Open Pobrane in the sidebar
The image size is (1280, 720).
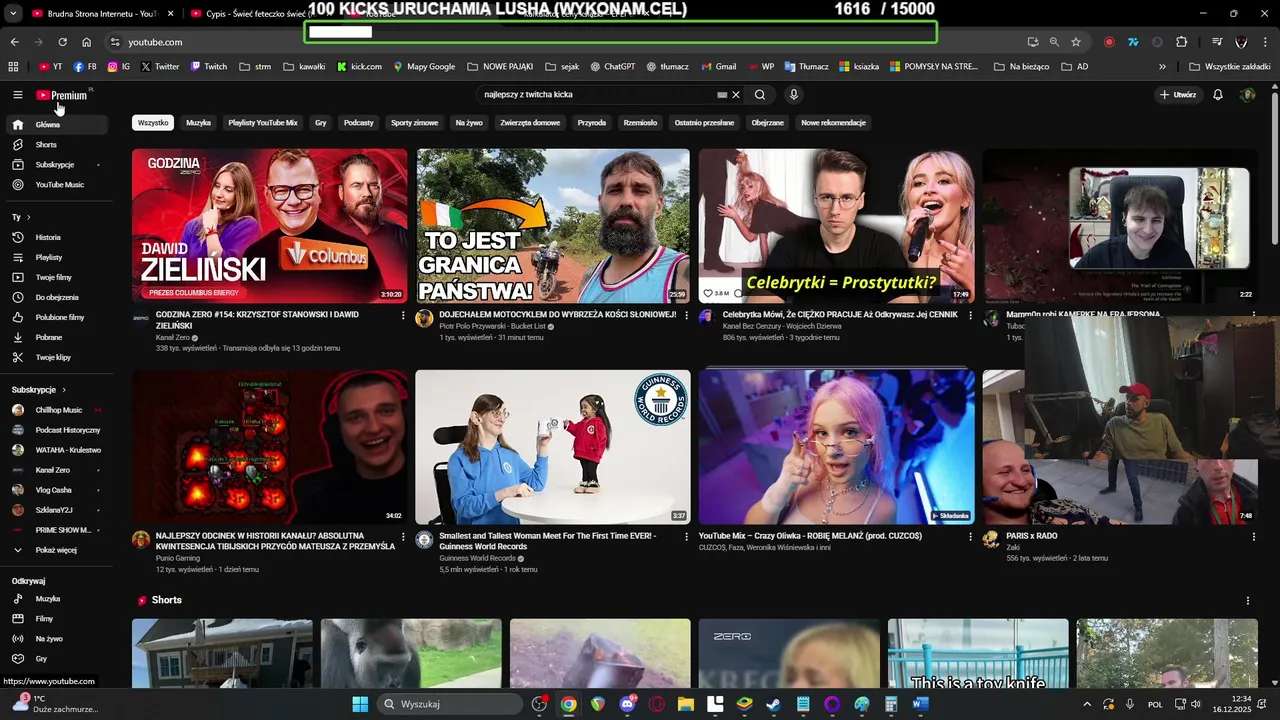[x=56, y=338]
